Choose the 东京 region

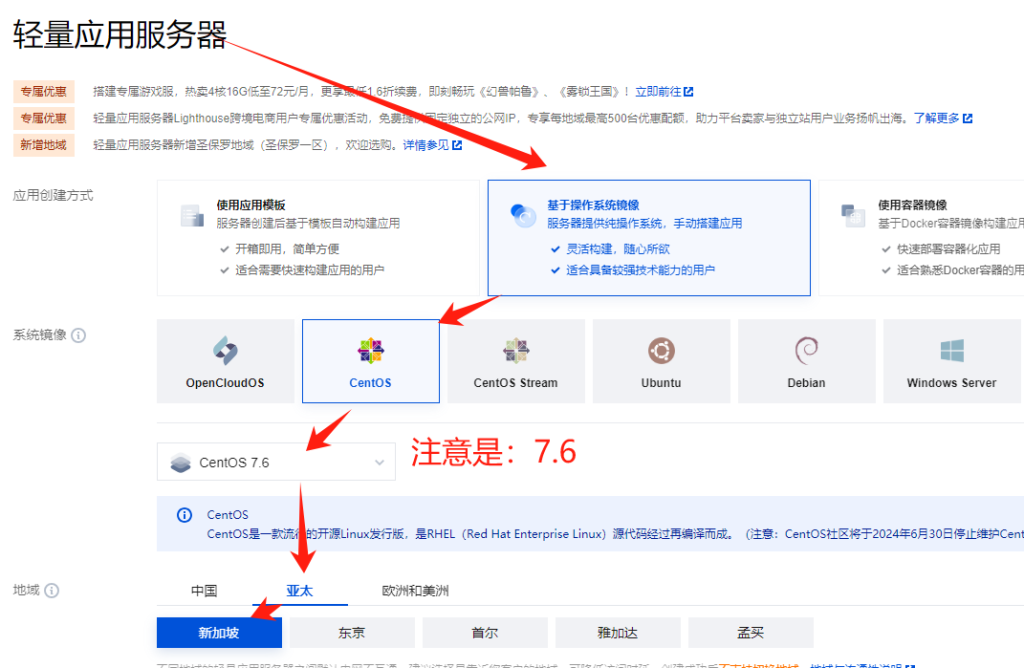click(352, 633)
